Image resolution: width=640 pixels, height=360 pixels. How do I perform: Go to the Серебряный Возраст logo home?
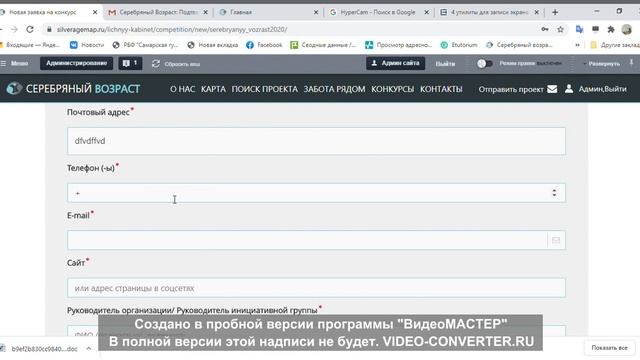pyautogui.click(x=73, y=89)
